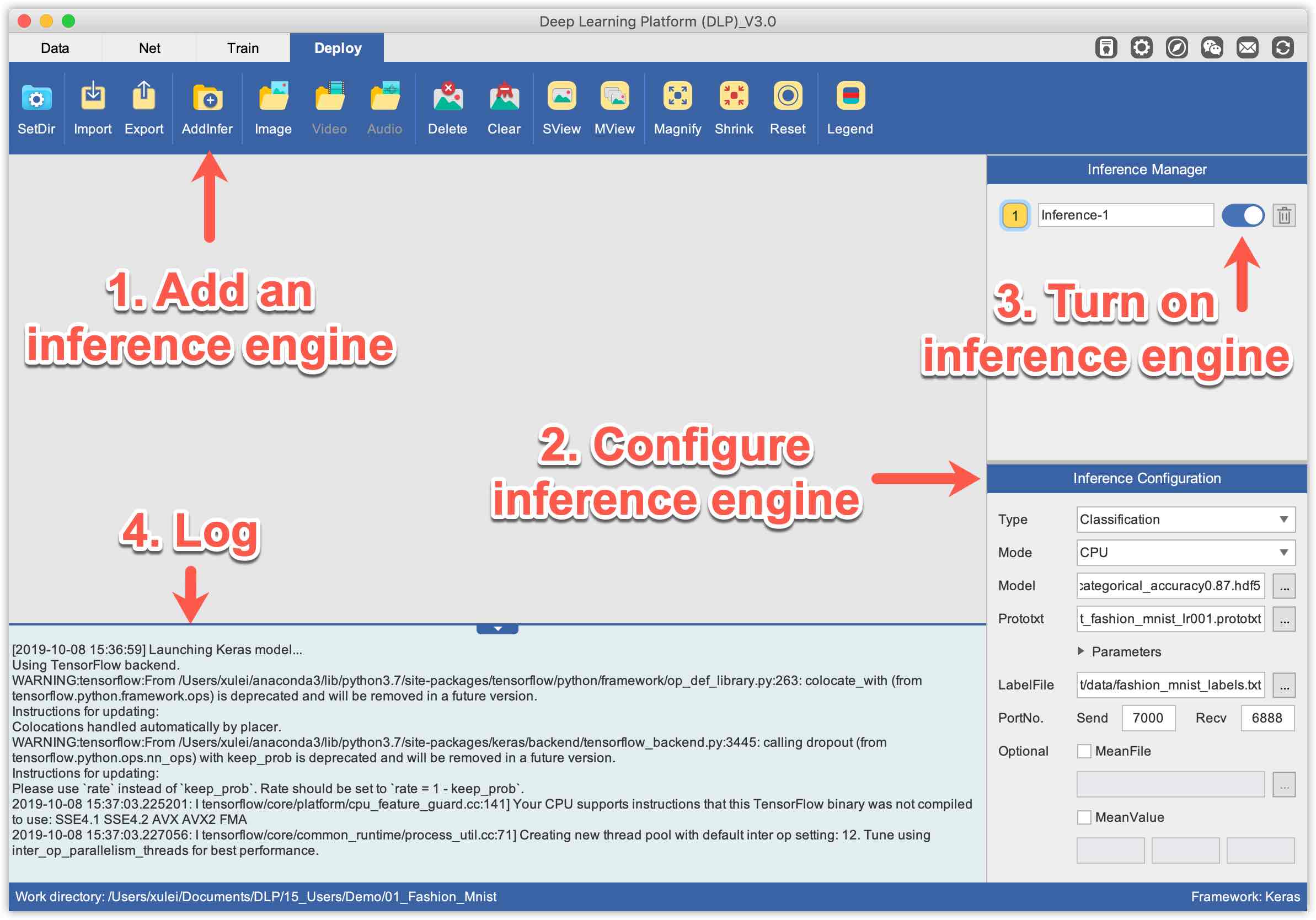Click the AddInfer toolbar icon

(207, 98)
